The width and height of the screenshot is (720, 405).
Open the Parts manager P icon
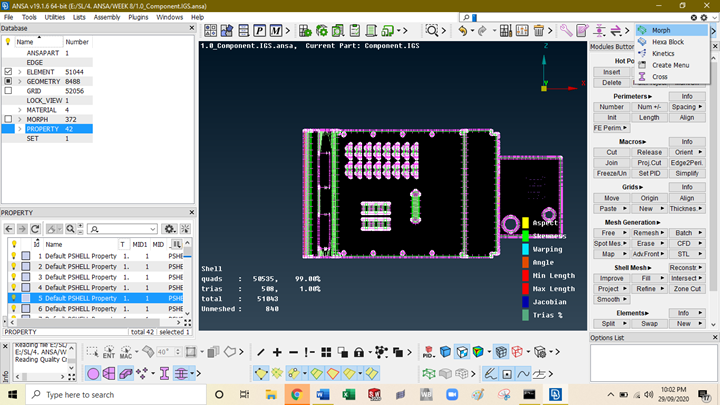click(259, 31)
